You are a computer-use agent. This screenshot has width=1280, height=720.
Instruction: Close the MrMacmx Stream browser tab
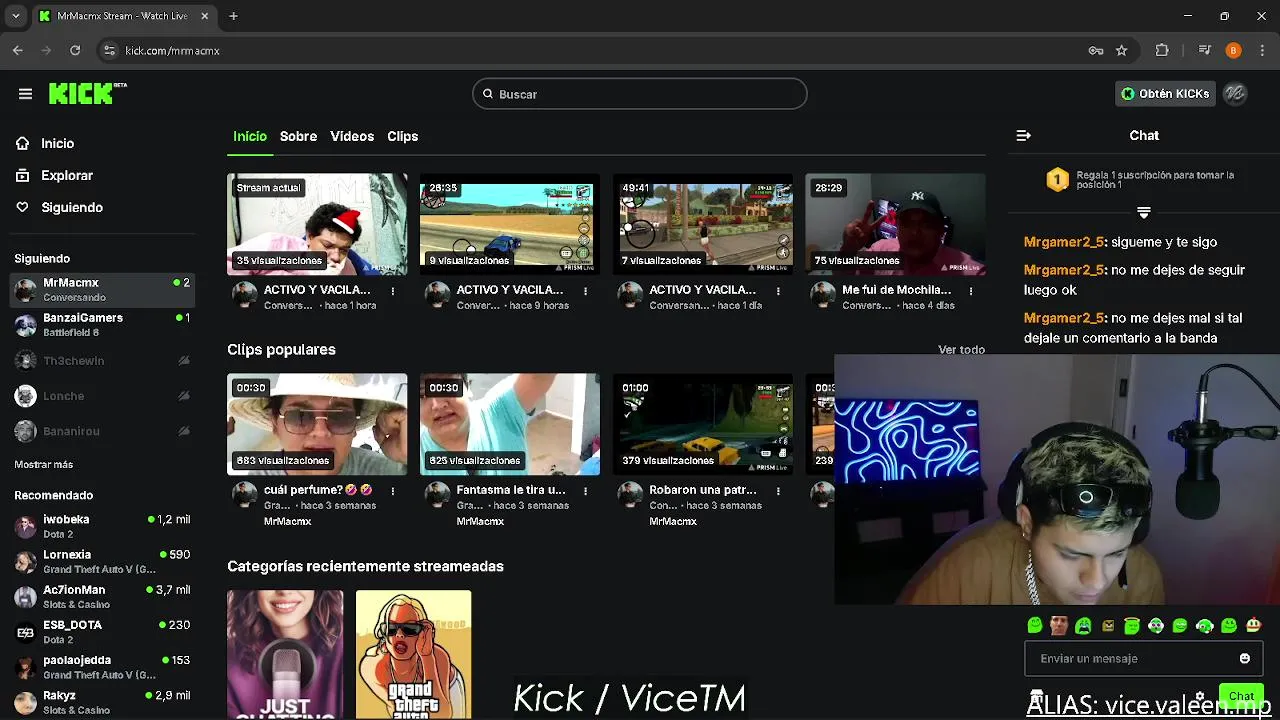205,16
